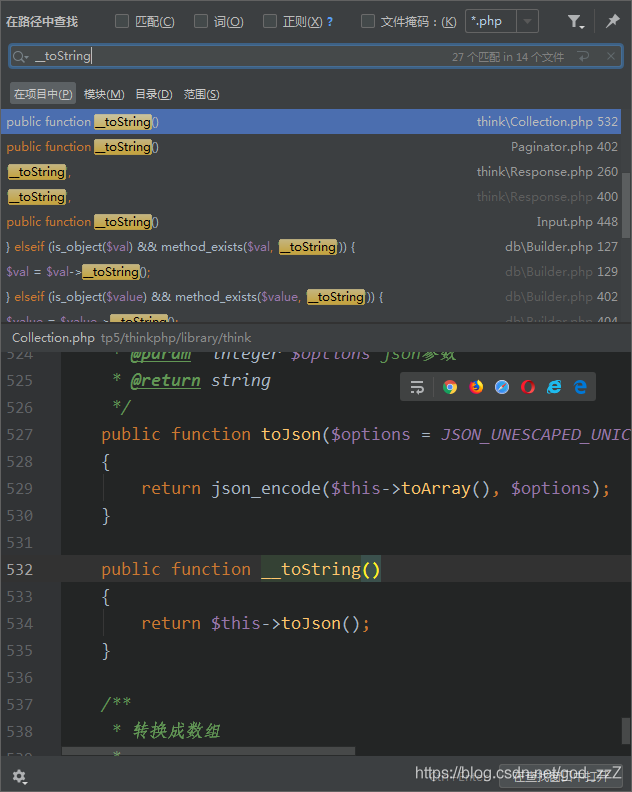The width and height of the screenshot is (632, 792).
Task: Open preview in Safari browser
Action: 502,387
